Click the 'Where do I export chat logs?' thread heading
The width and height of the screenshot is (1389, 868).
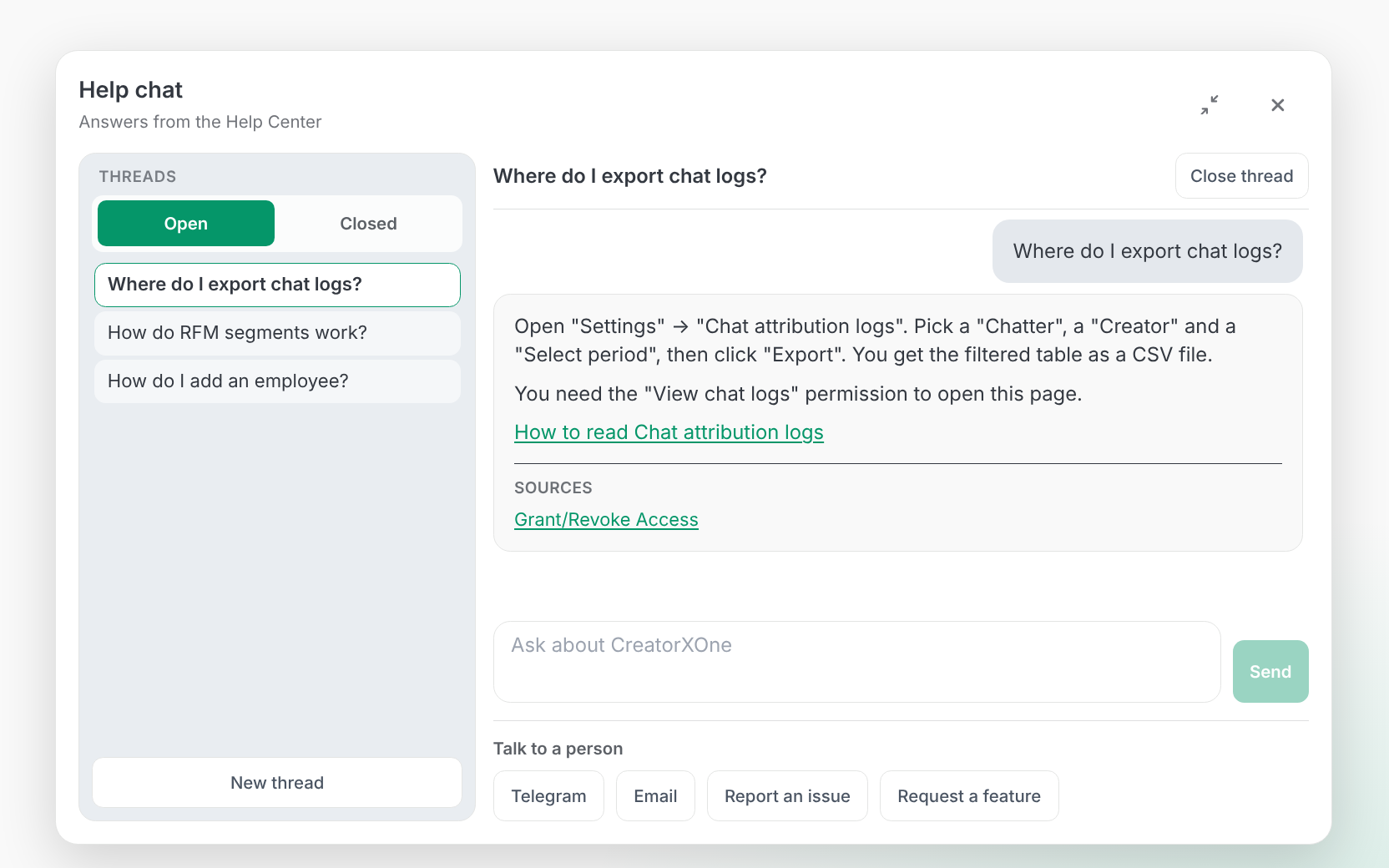click(630, 176)
